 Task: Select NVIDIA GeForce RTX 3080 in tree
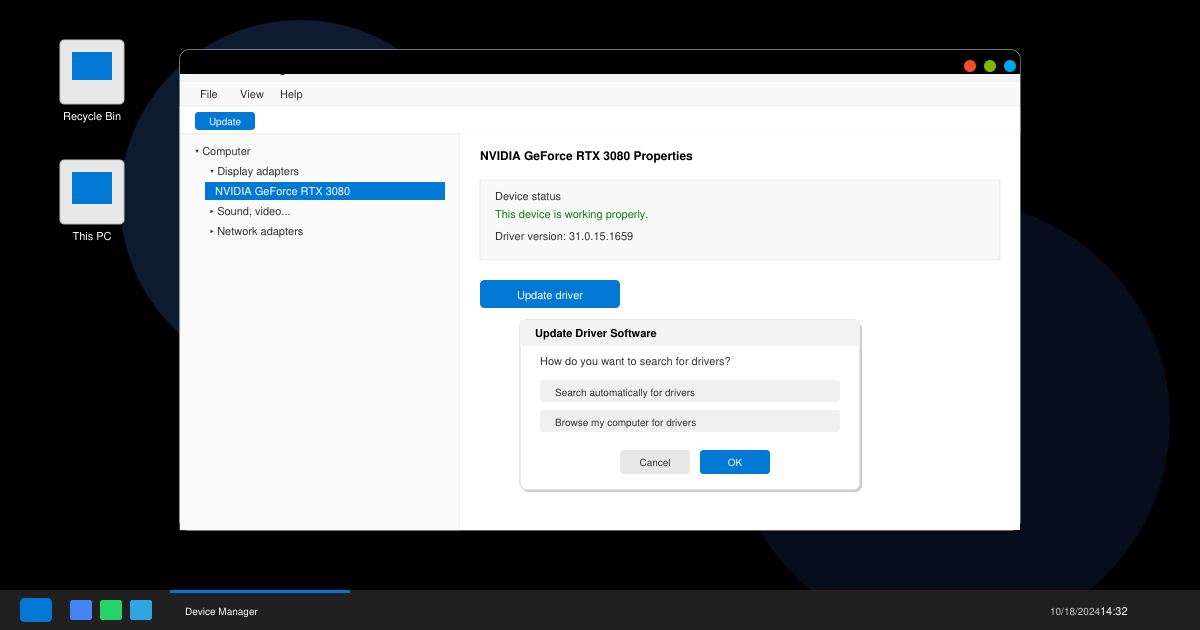325,191
